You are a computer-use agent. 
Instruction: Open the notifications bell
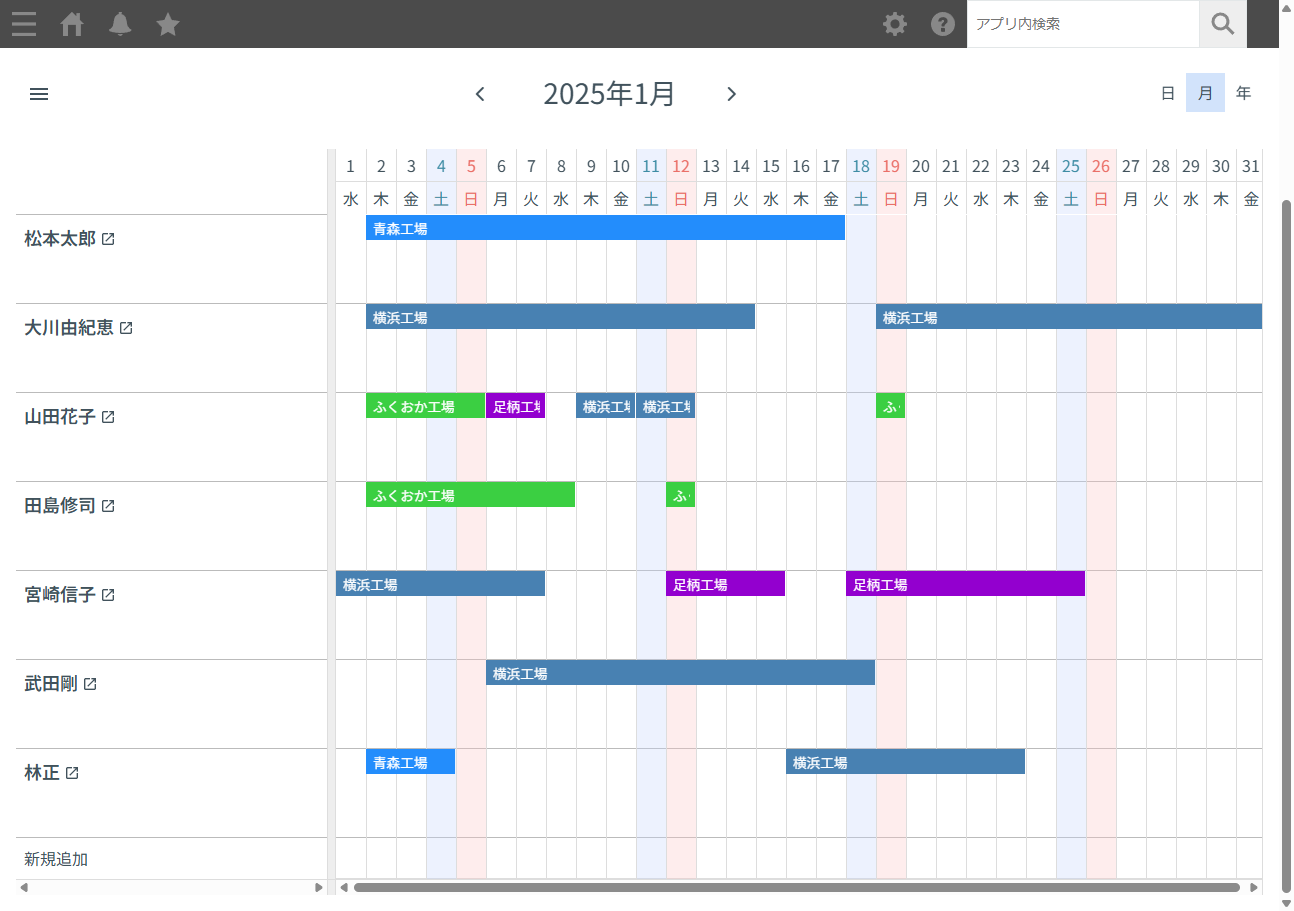point(120,24)
